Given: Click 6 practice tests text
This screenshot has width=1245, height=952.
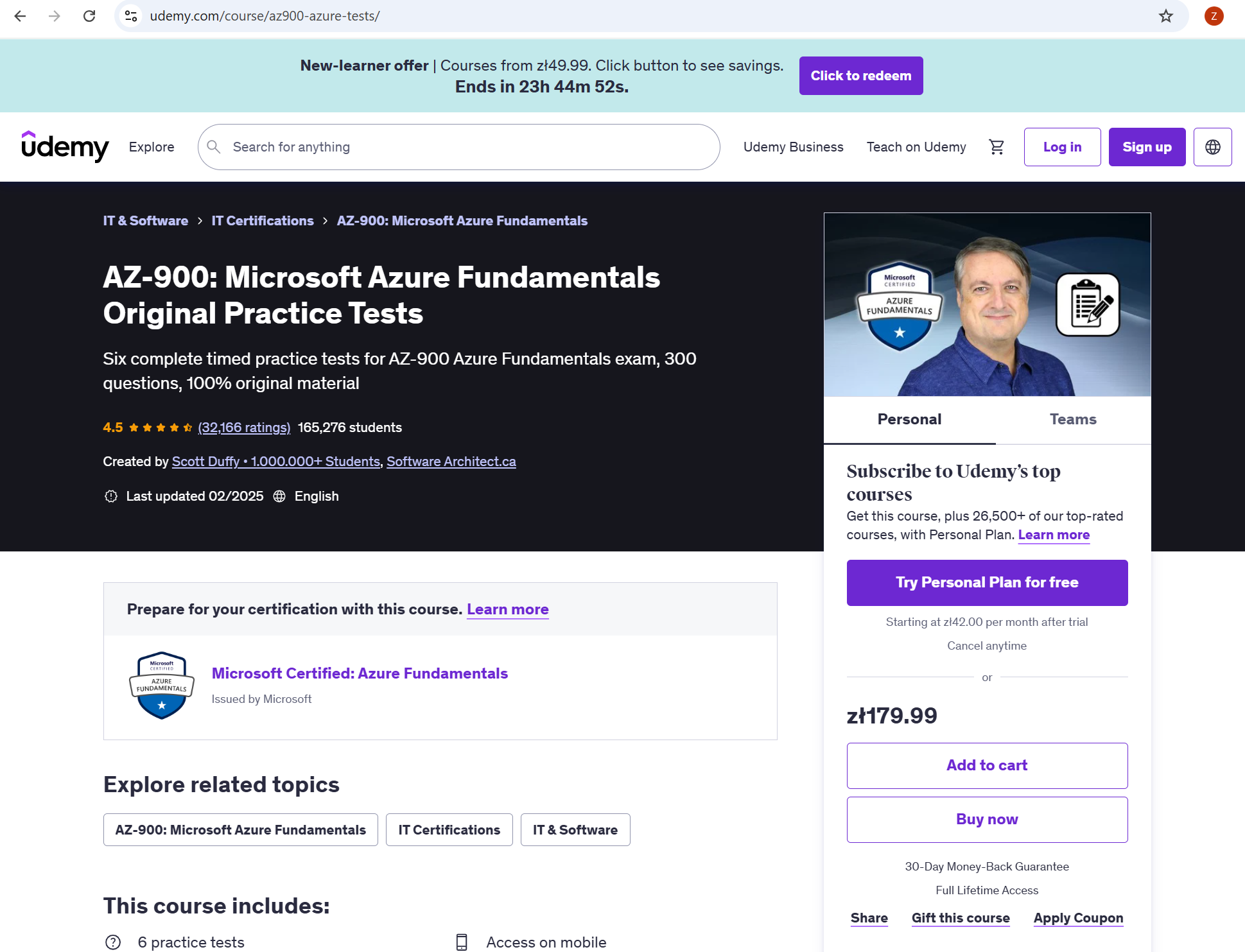Looking at the screenshot, I should coord(191,942).
